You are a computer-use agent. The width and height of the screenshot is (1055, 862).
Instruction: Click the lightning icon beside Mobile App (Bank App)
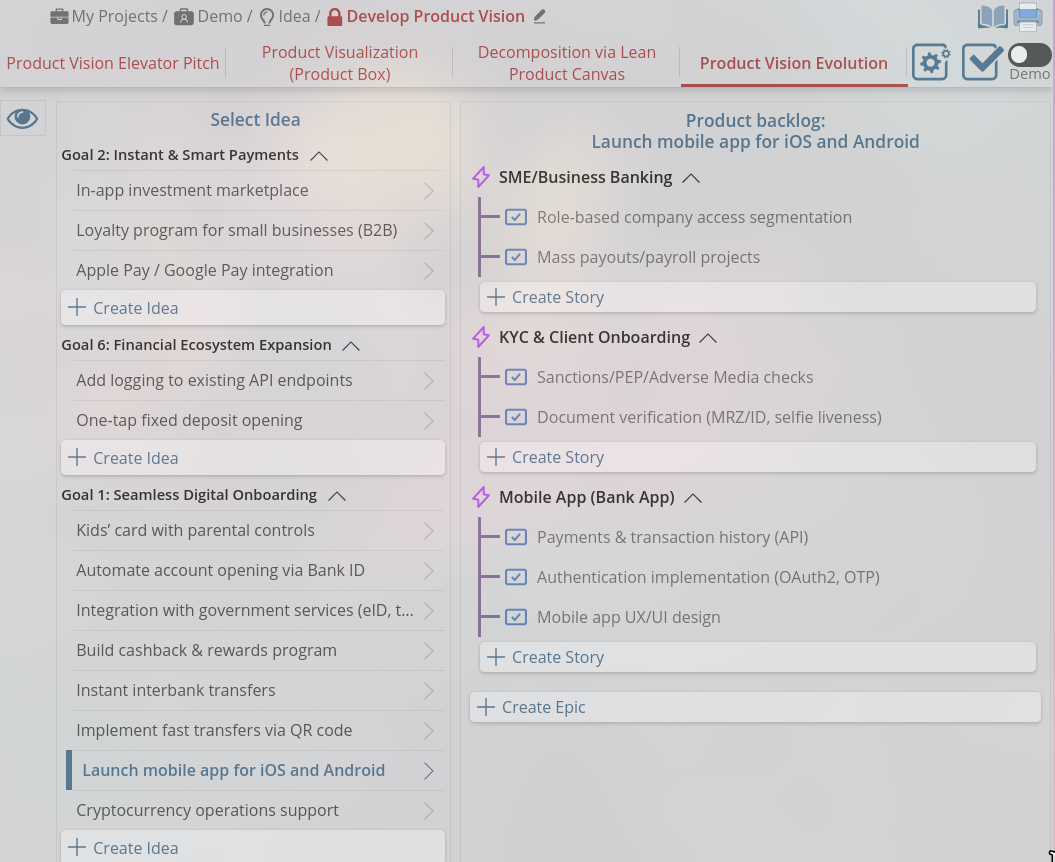coord(481,498)
